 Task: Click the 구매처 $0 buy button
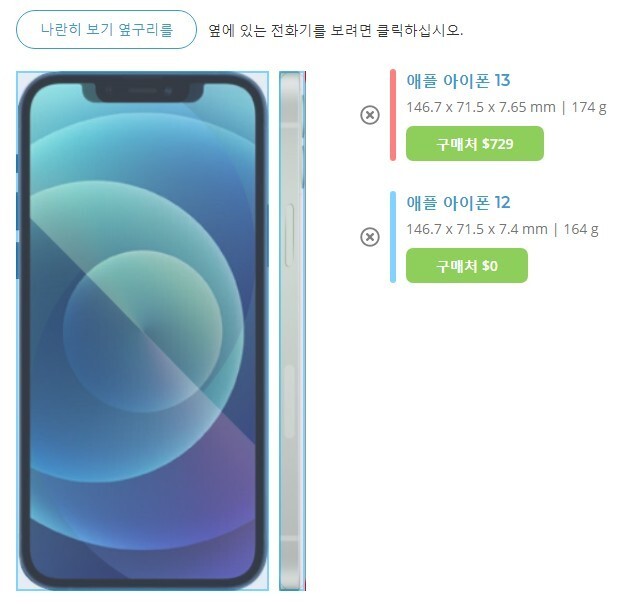(467, 265)
